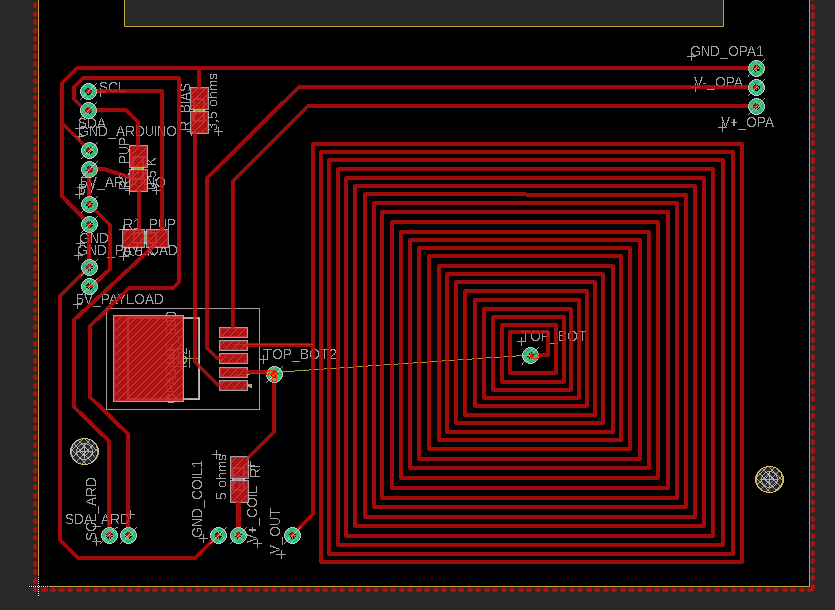
Task: Click the left mounting hole
Action: point(85,452)
